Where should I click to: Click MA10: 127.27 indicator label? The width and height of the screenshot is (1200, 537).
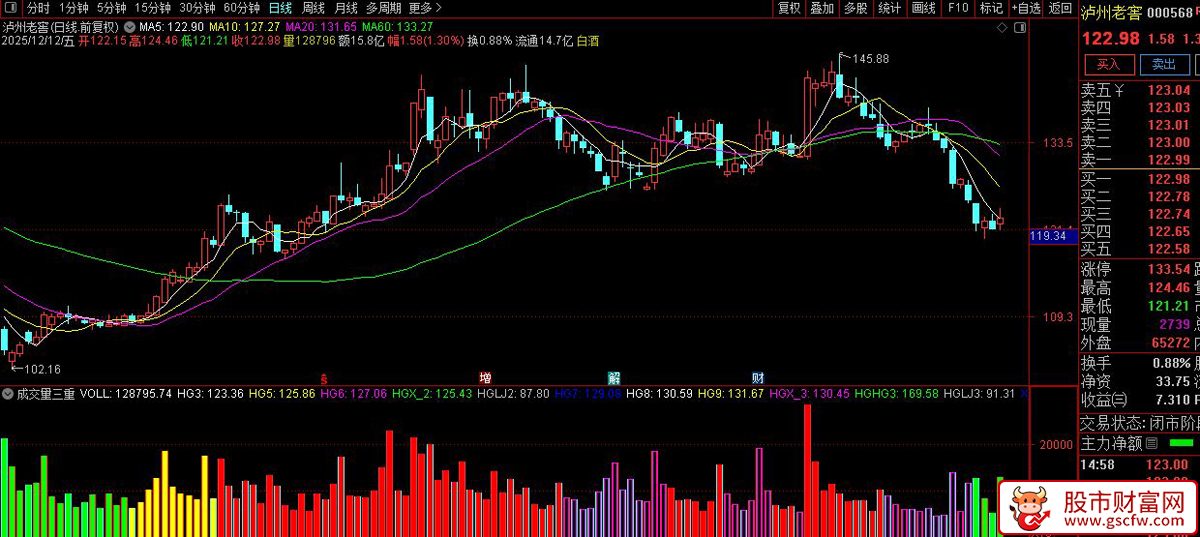(246, 26)
